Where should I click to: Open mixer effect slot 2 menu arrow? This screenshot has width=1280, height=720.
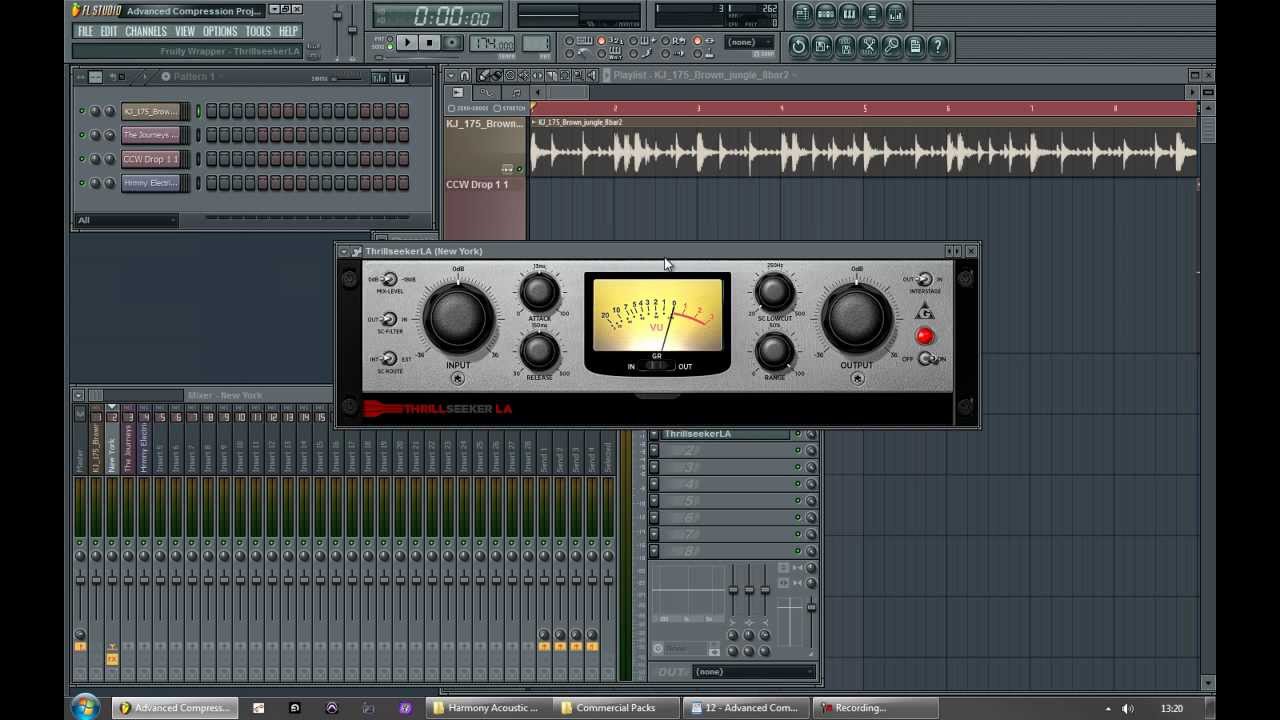click(653, 451)
